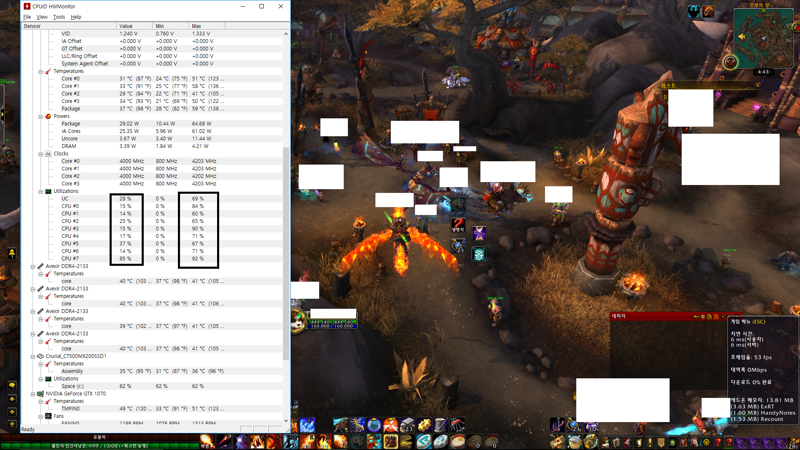Click the Clocks waveform icon
This screenshot has height=450, width=800.
[48, 154]
